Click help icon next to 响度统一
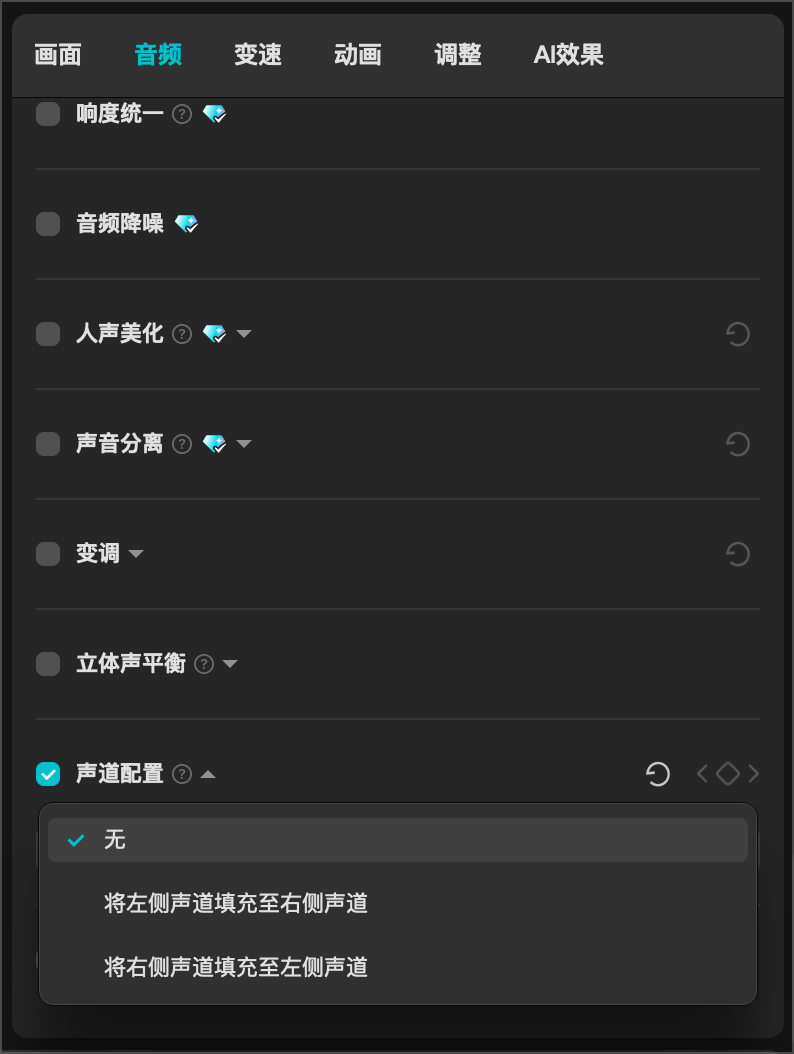This screenshot has height=1054, width=794. click(182, 114)
